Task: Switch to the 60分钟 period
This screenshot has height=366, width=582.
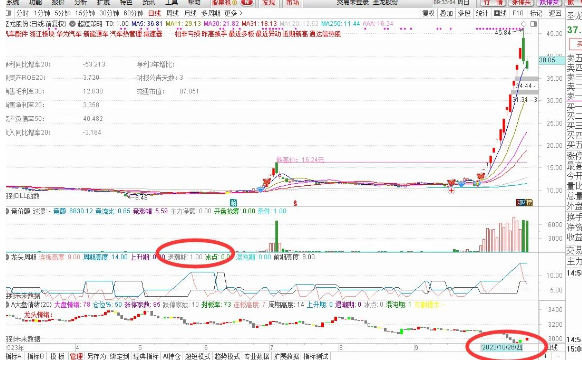Action: (x=133, y=13)
